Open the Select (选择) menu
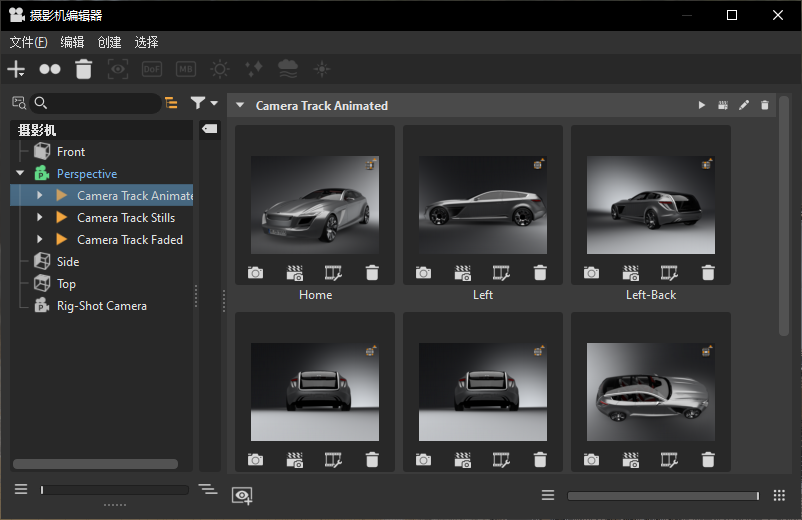Viewport: 802px width, 520px height. 146,42
